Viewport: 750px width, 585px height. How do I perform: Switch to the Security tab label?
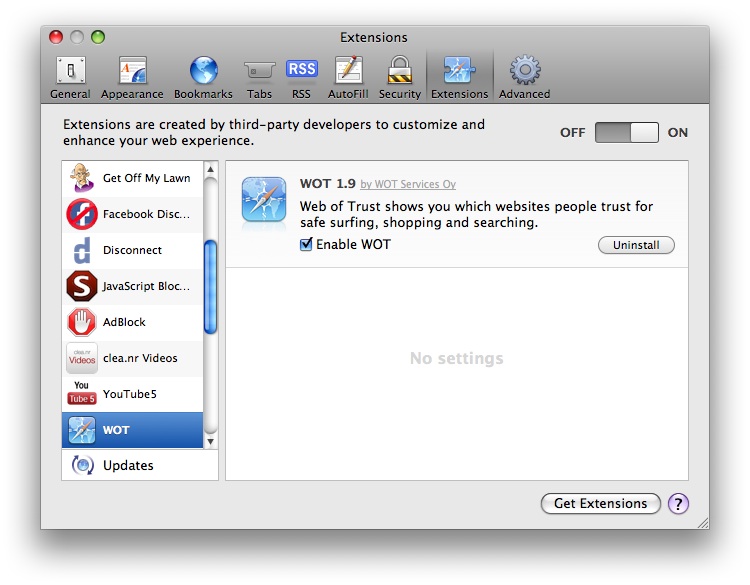(400, 94)
